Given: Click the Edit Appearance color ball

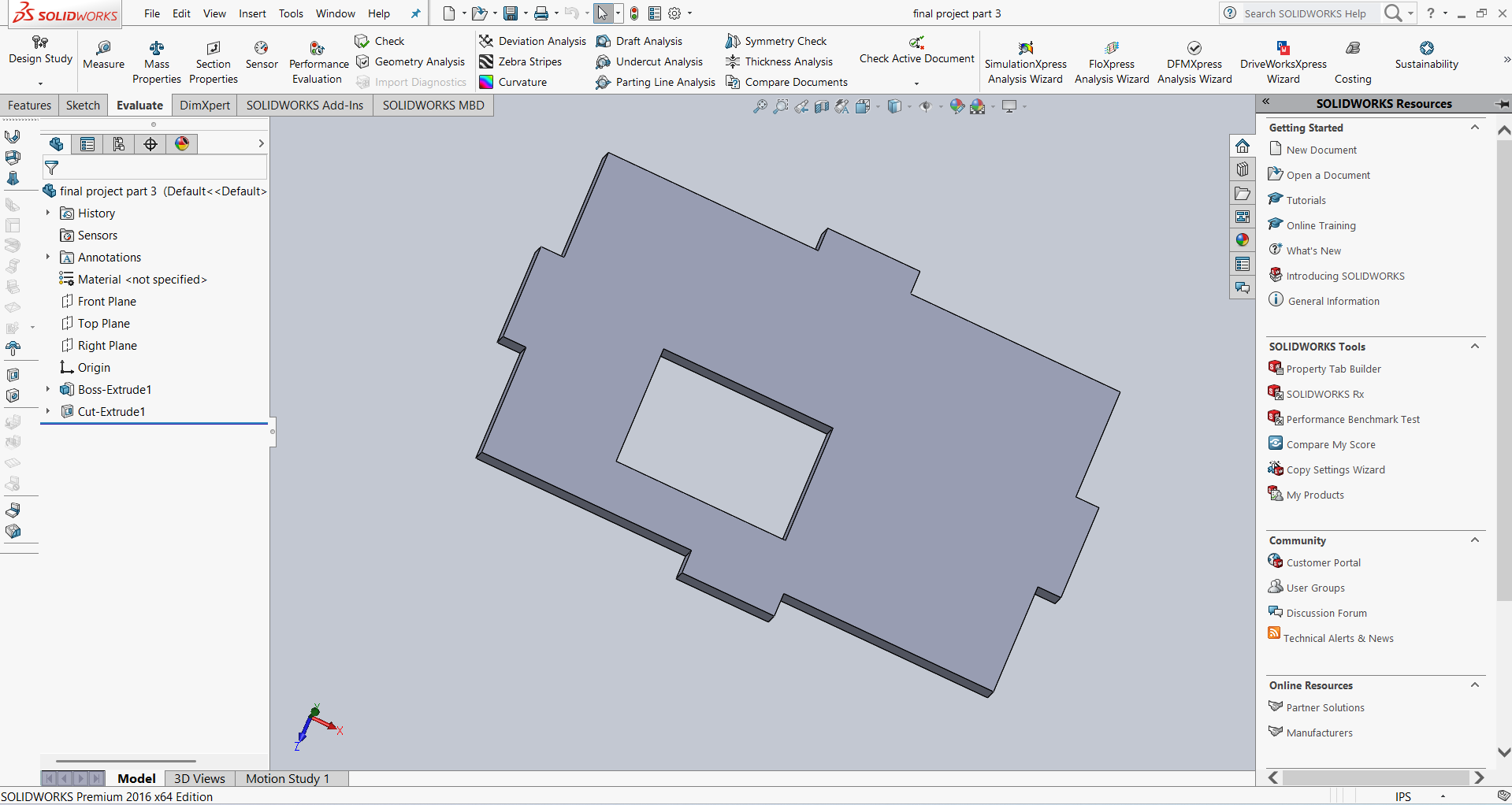Looking at the screenshot, I should (957, 106).
